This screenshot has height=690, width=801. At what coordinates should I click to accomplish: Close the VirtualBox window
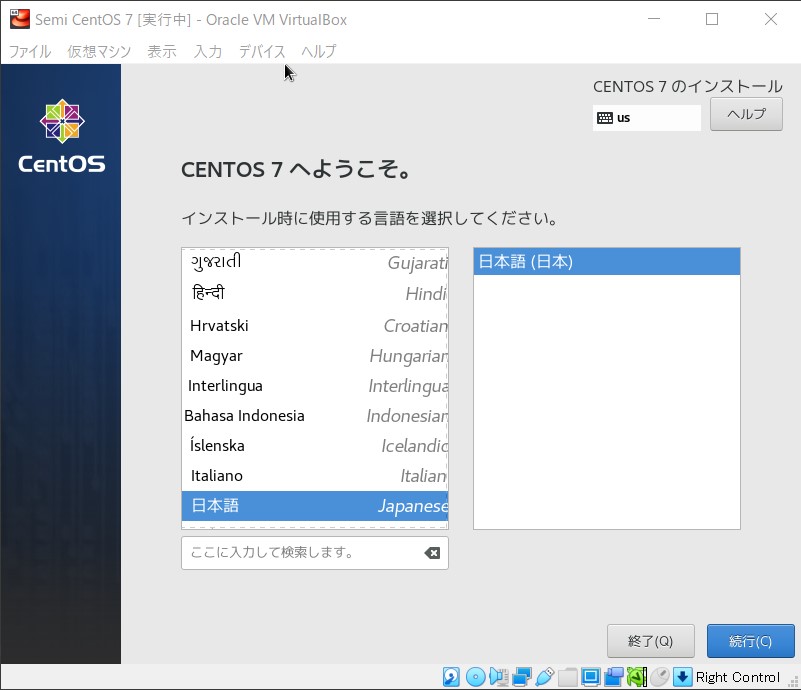770,19
